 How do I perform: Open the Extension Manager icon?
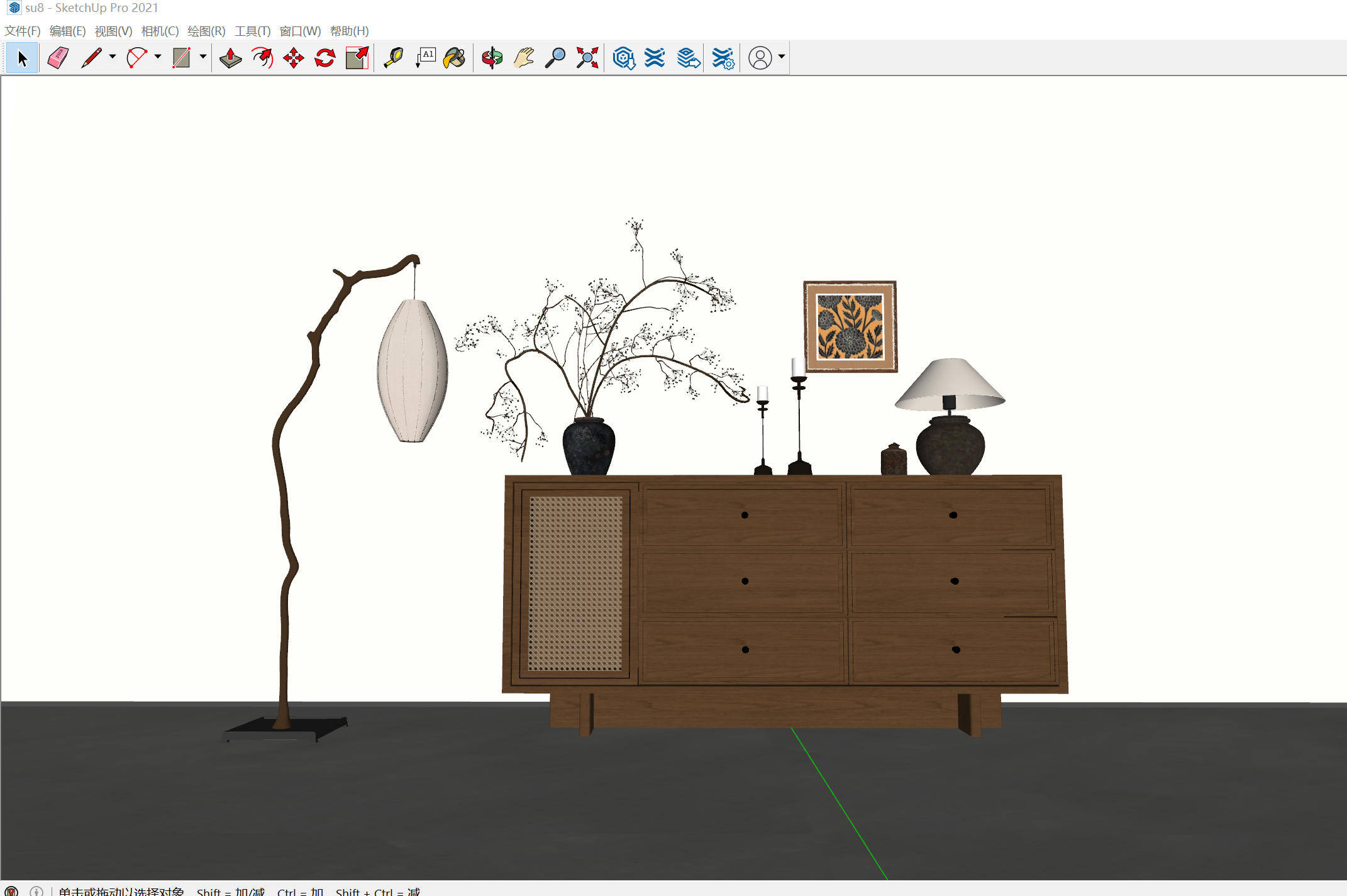[x=723, y=58]
